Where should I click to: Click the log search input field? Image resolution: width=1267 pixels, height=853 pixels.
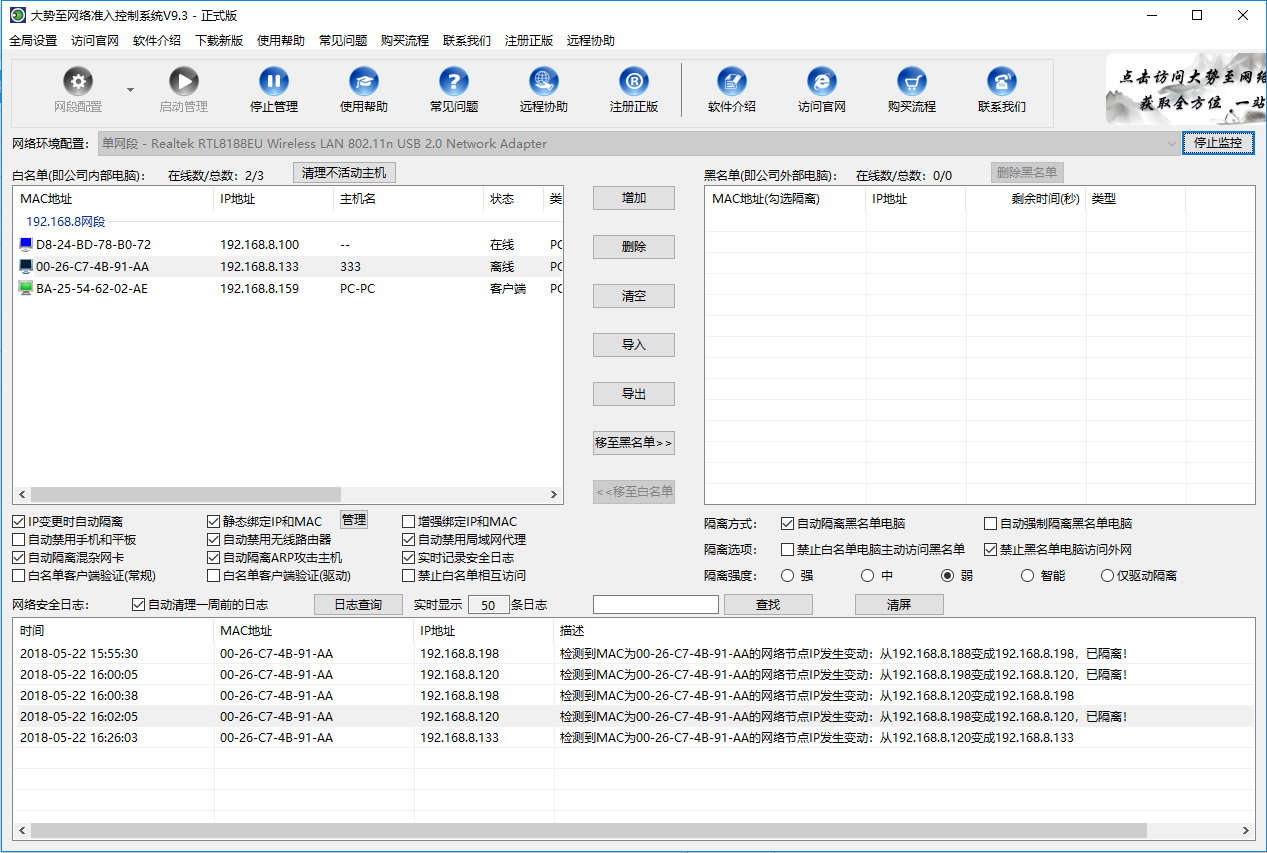(655, 605)
